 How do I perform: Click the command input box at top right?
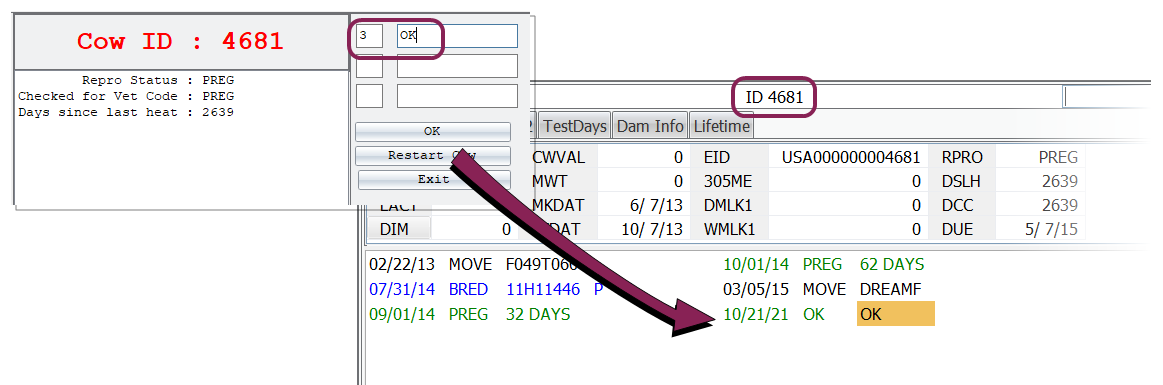(x=1113, y=97)
